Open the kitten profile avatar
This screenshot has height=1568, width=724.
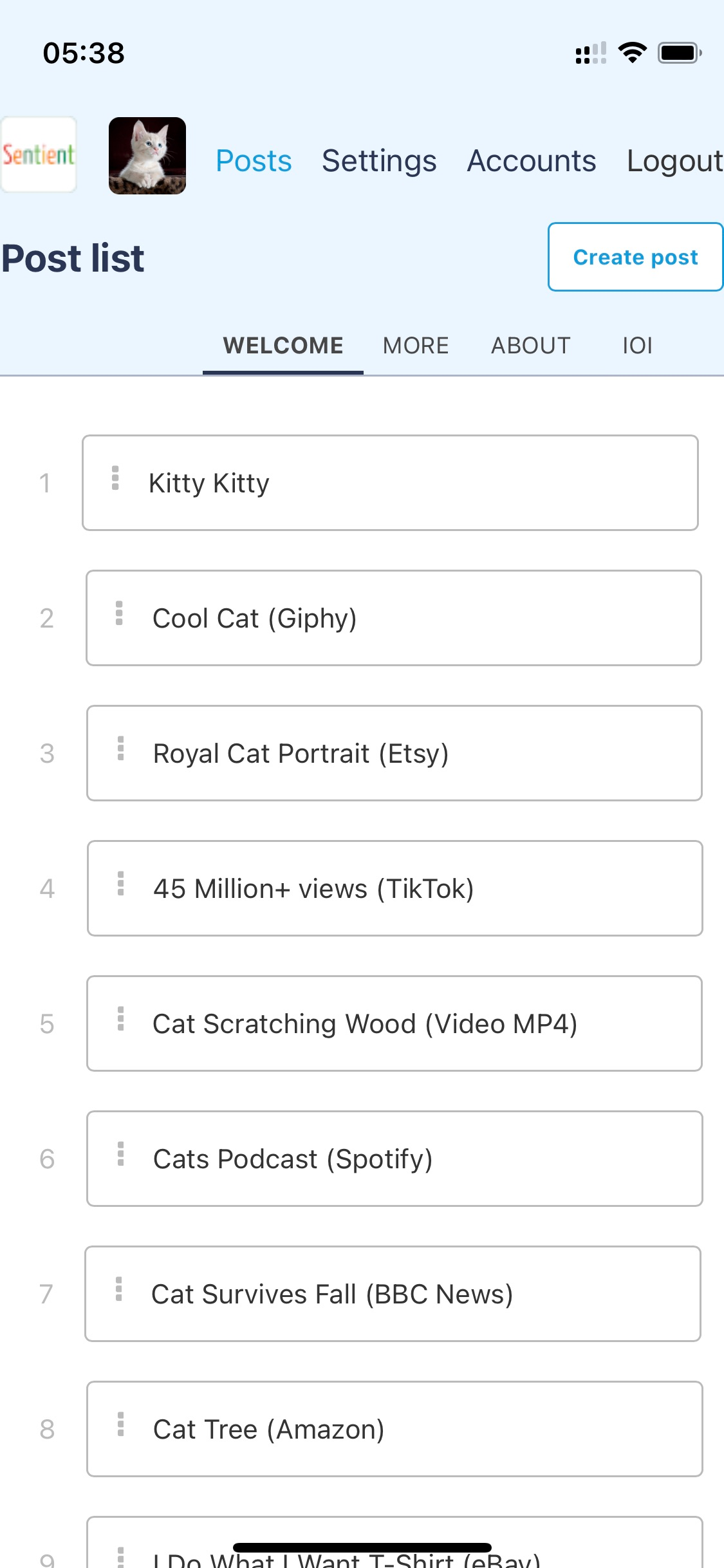click(147, 156)
